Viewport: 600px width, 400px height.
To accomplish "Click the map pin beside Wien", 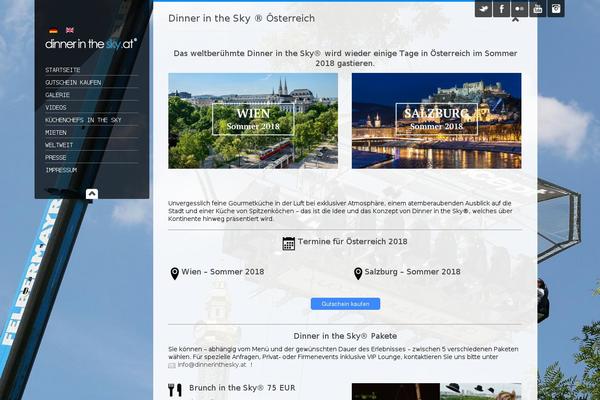I will [x=174, y=273].
